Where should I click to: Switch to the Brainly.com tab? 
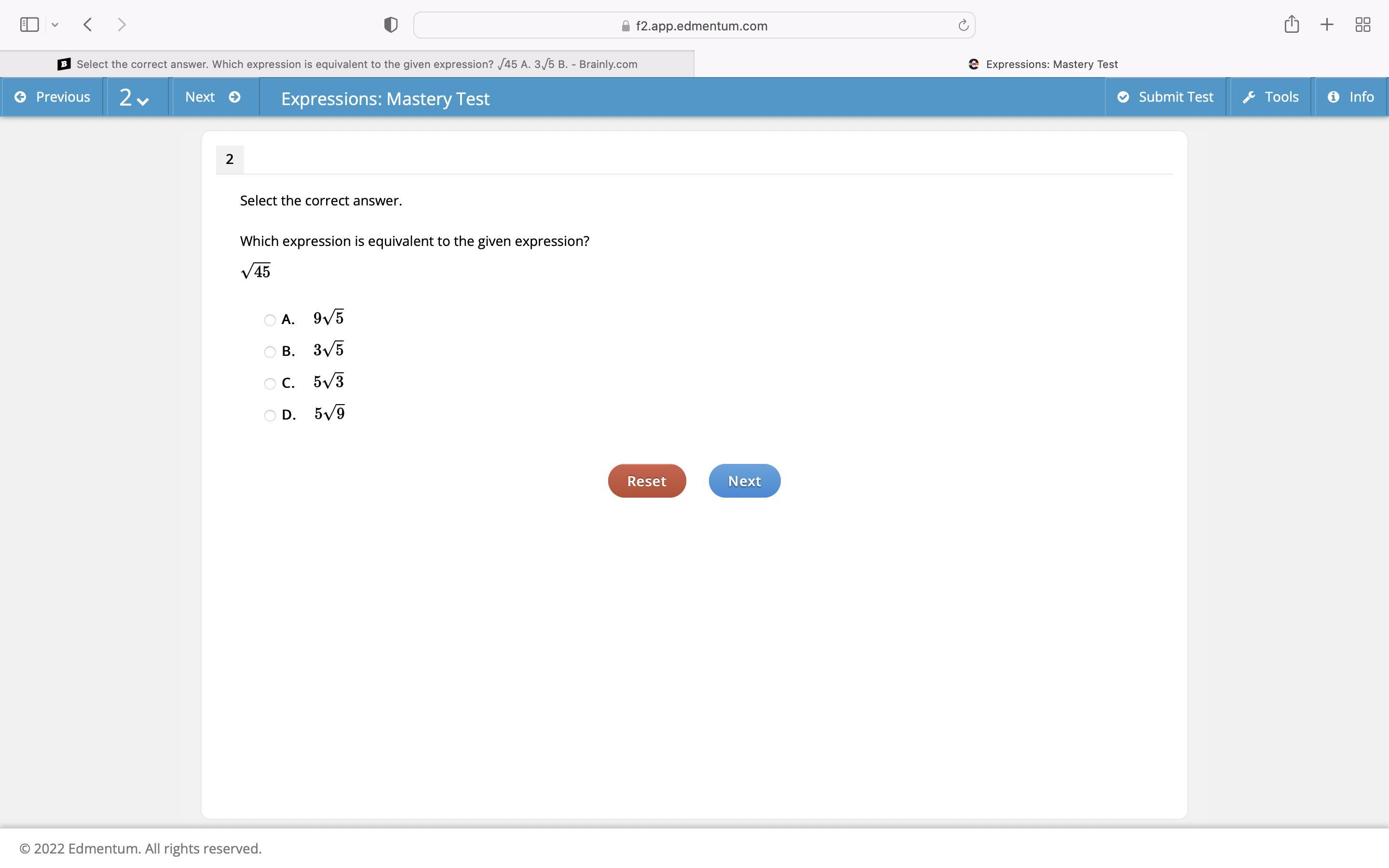[347, 64]
